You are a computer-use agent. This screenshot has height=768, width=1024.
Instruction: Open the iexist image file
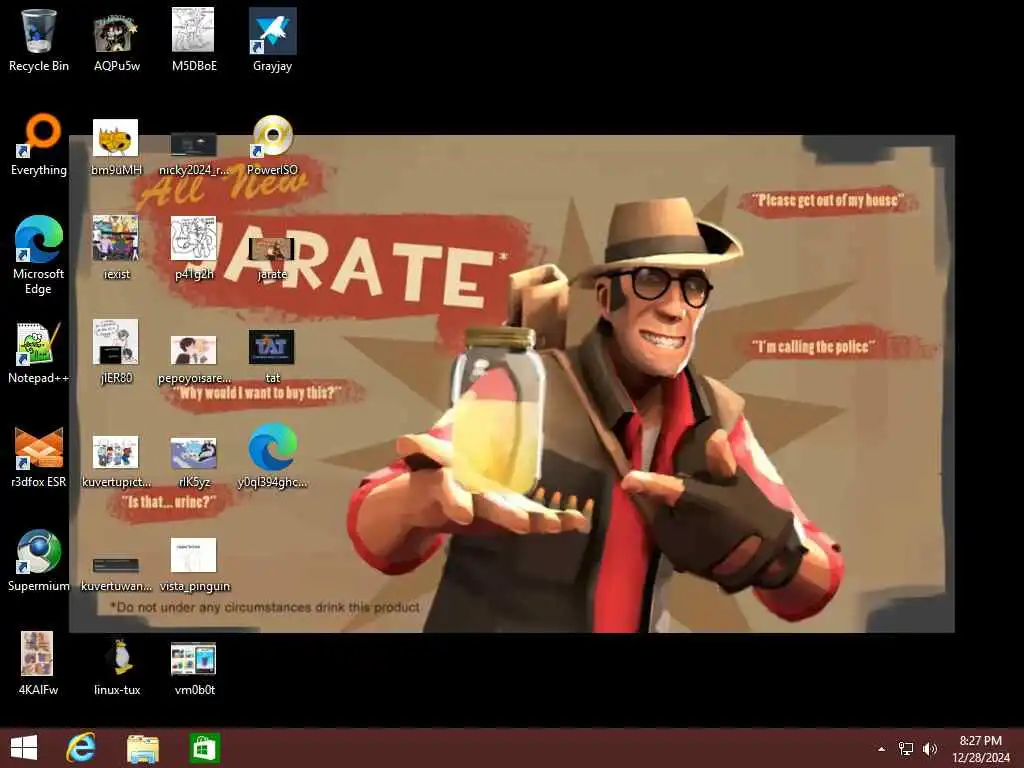(116, 248)
